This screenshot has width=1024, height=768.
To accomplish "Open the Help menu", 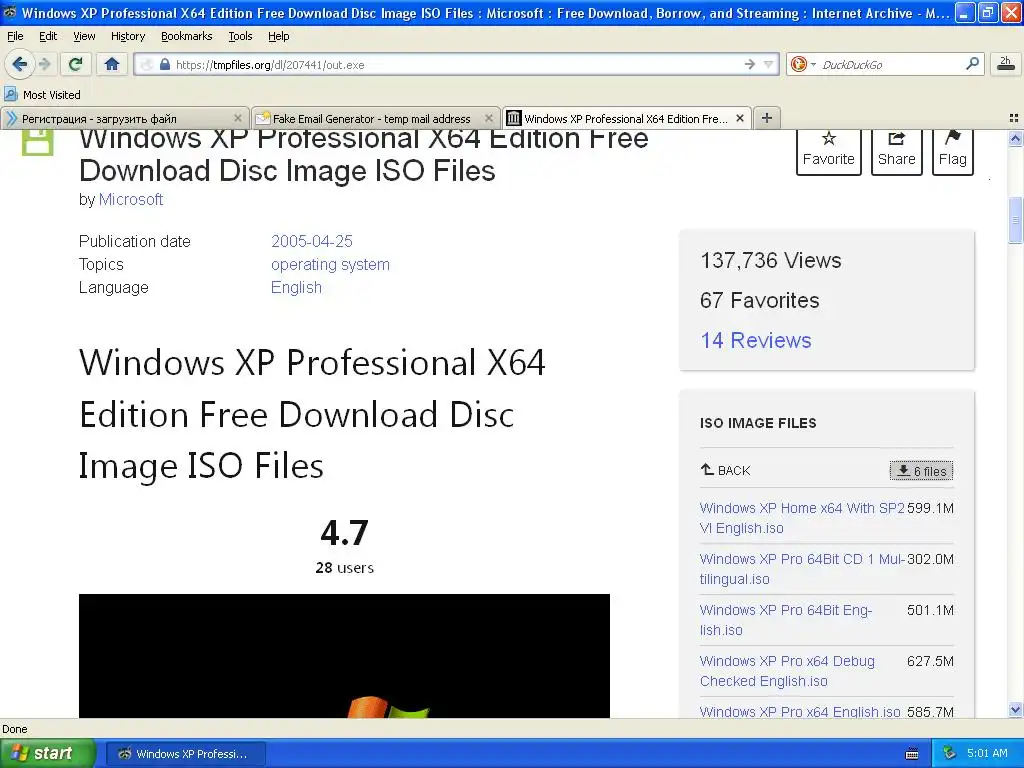I will pyautogui.click(x=278, y=36).
